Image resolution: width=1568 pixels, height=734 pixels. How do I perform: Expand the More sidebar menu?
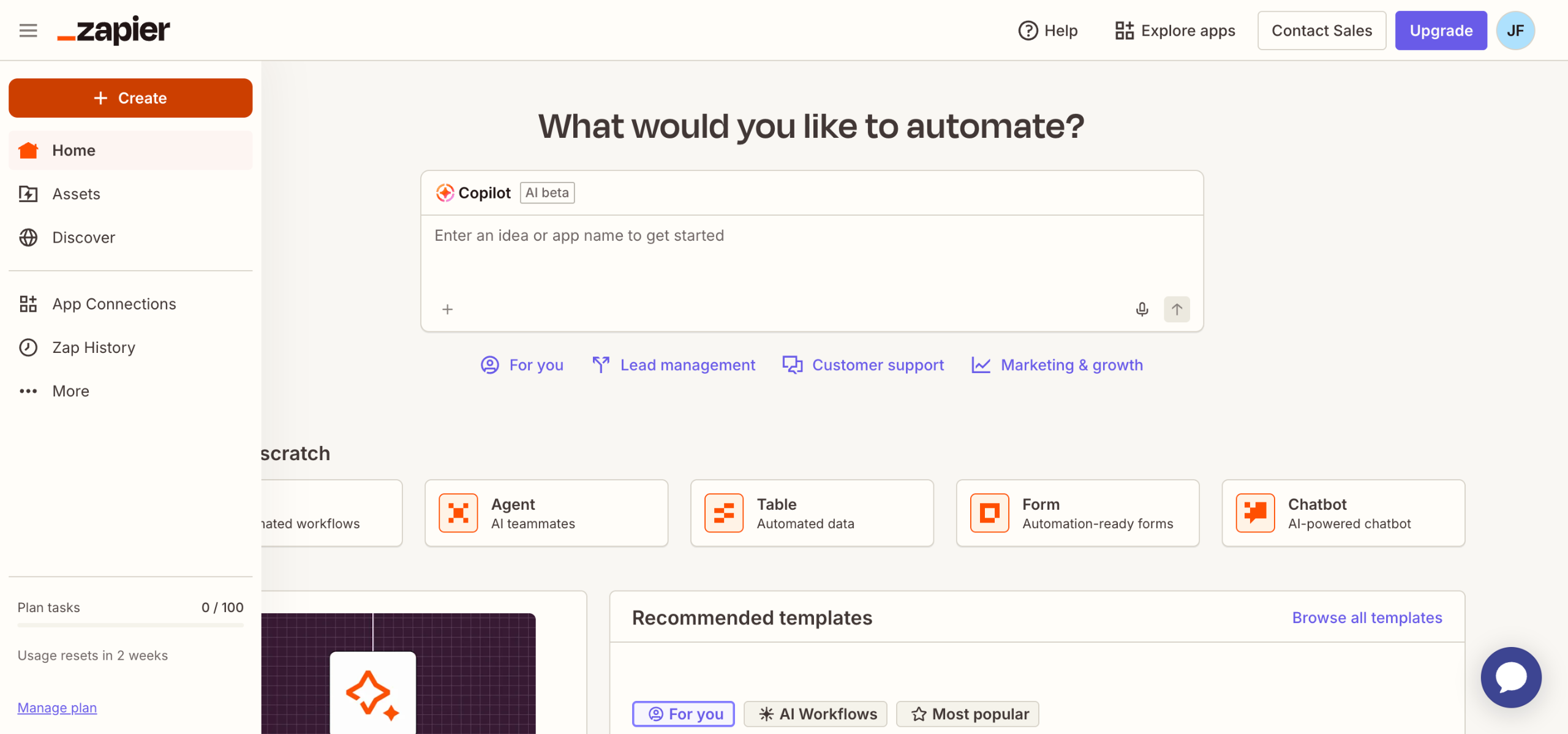[x=70, y=391]
